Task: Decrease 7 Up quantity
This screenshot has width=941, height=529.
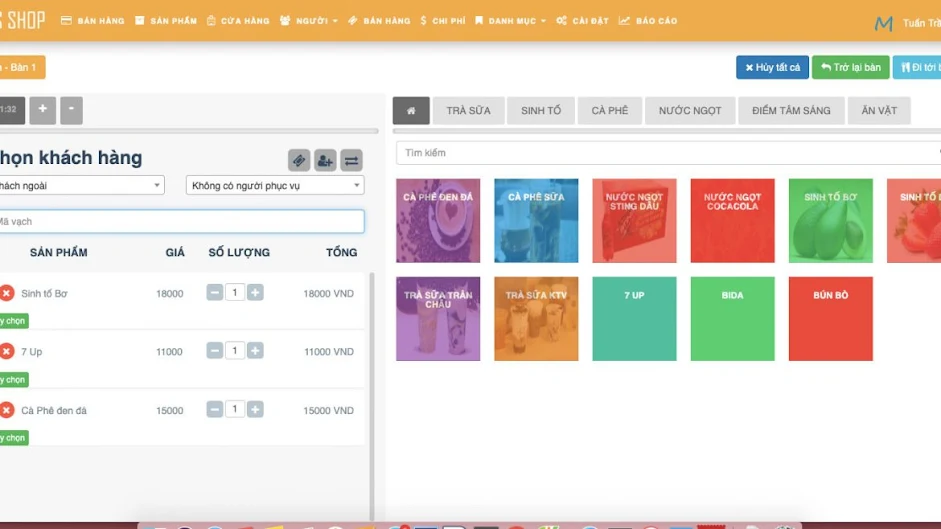Action: click(x=214, y=351)
